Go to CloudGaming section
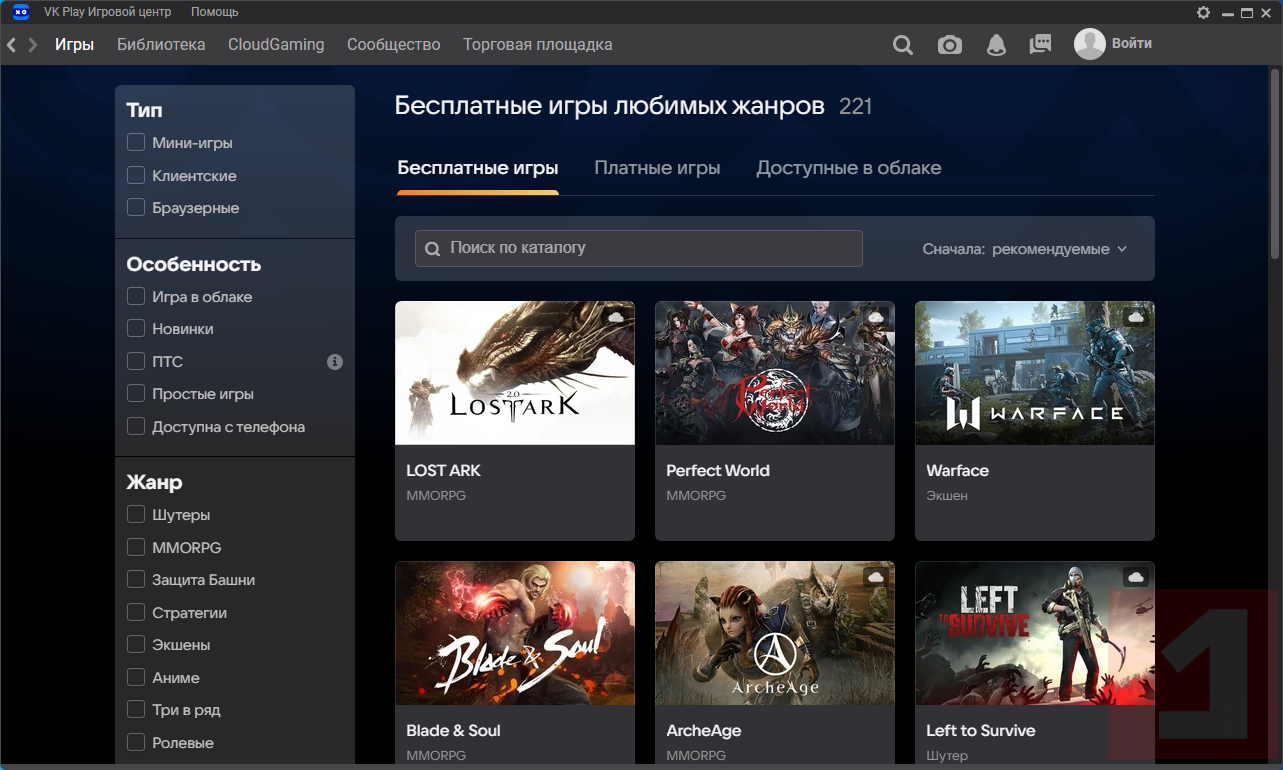The image size is (1283, 770). click(x=276, y=45)
